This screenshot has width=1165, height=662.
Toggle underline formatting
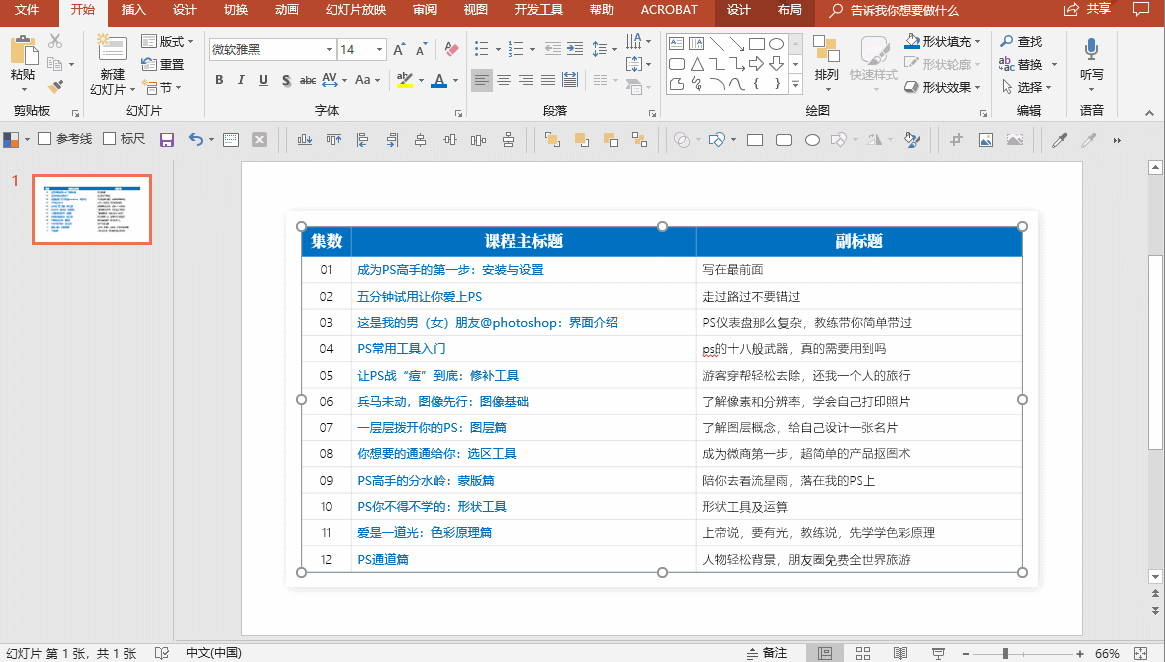tap(263, 79)
